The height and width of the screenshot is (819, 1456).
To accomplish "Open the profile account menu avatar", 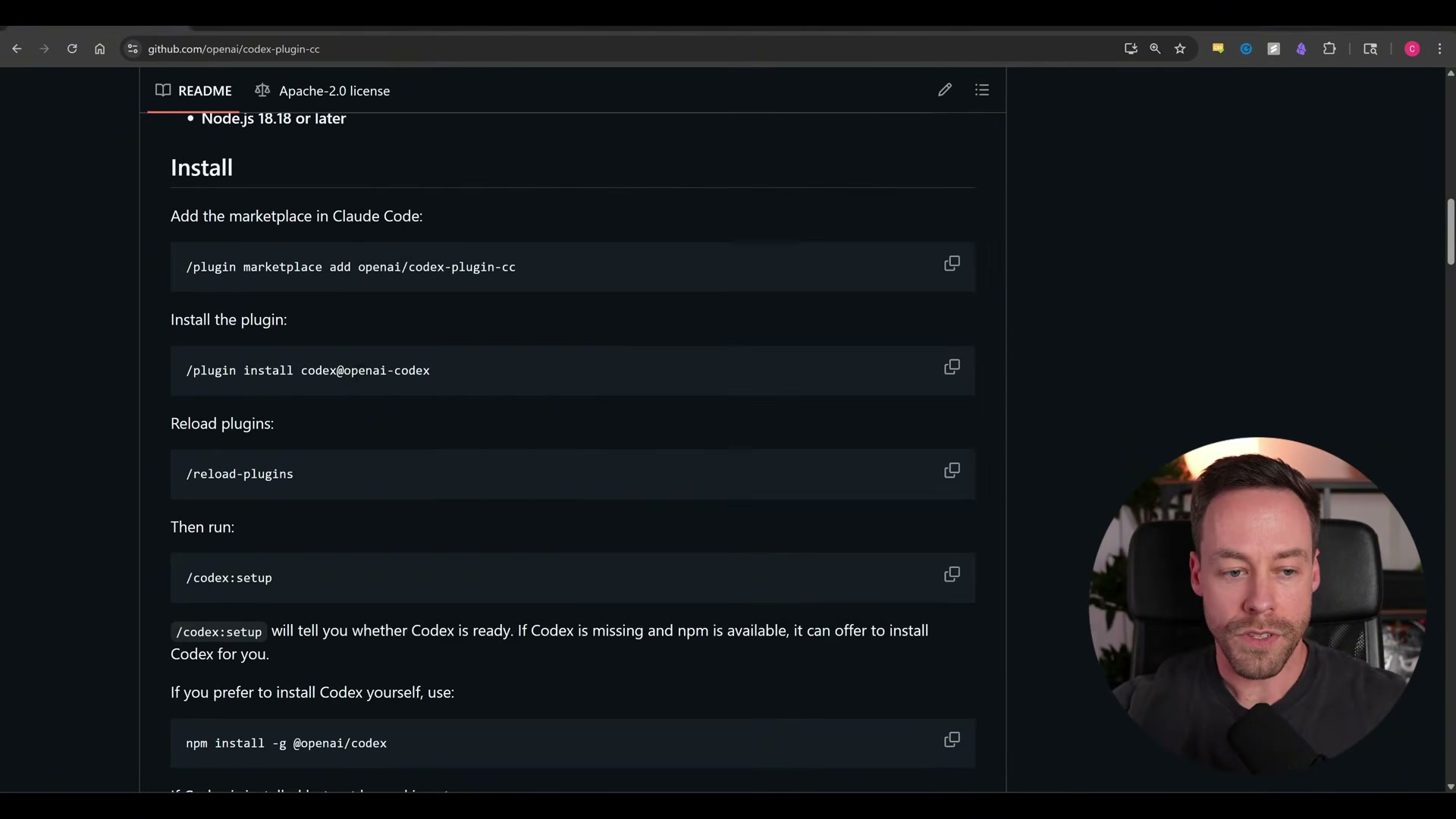I will [x=1412, y=49].
